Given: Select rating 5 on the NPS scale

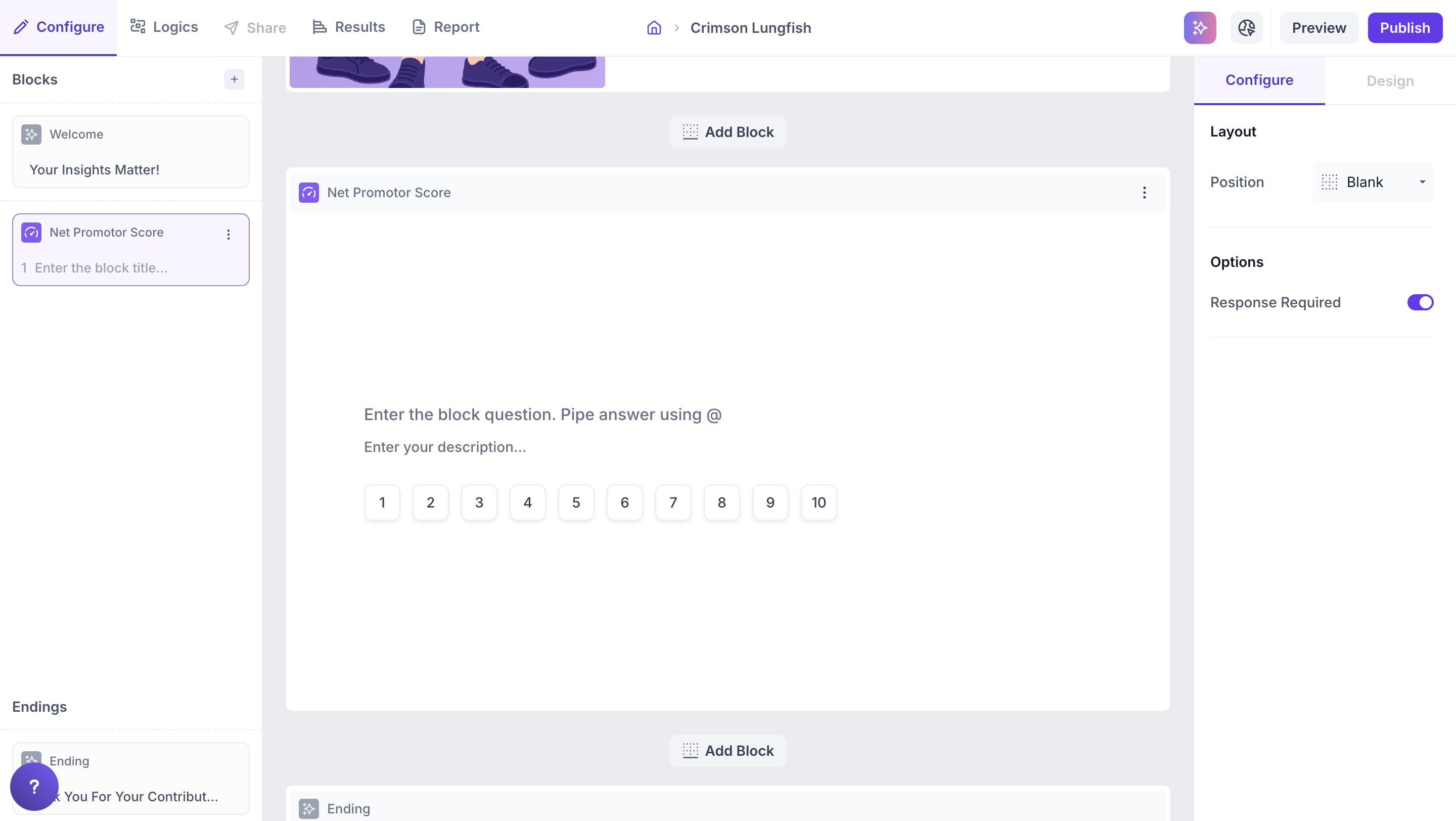Looking at the screenshot, I should 576,503.
